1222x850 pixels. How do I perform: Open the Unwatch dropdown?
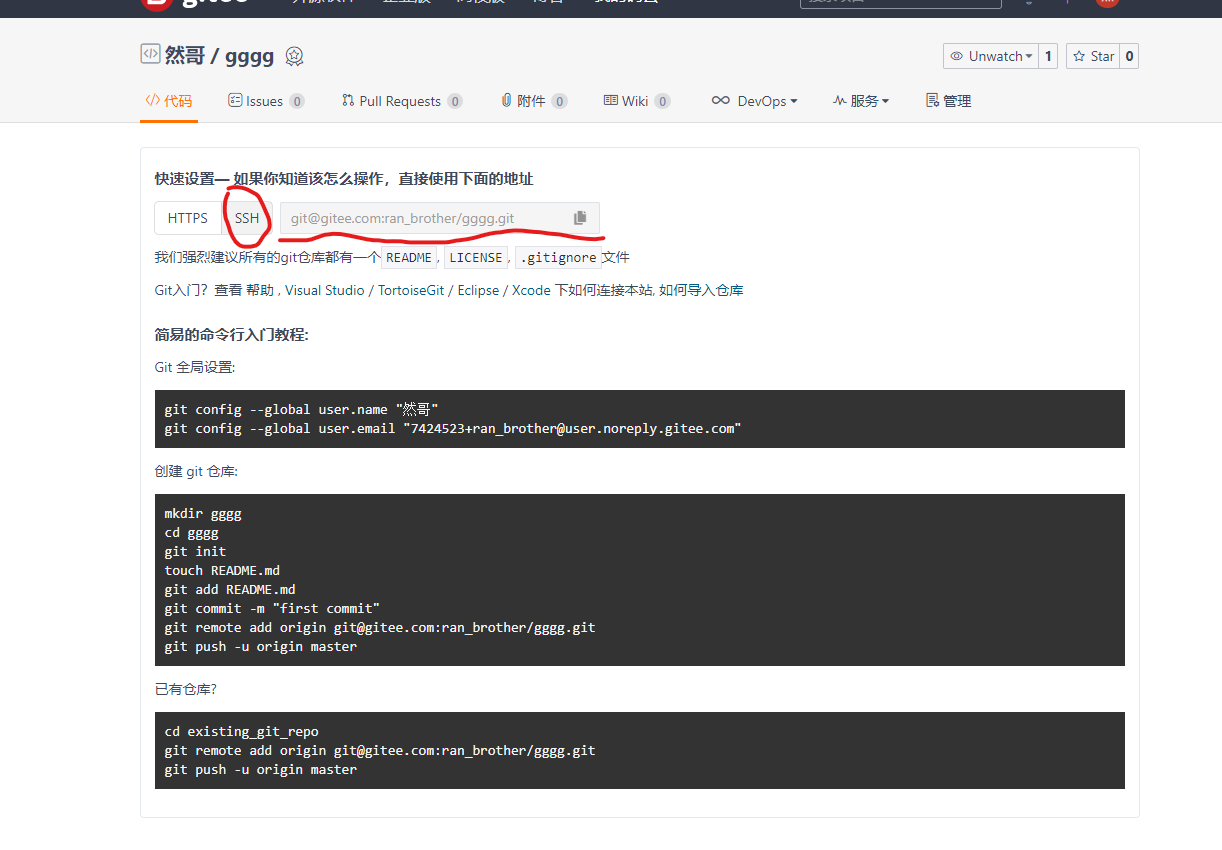coord(990,56)
